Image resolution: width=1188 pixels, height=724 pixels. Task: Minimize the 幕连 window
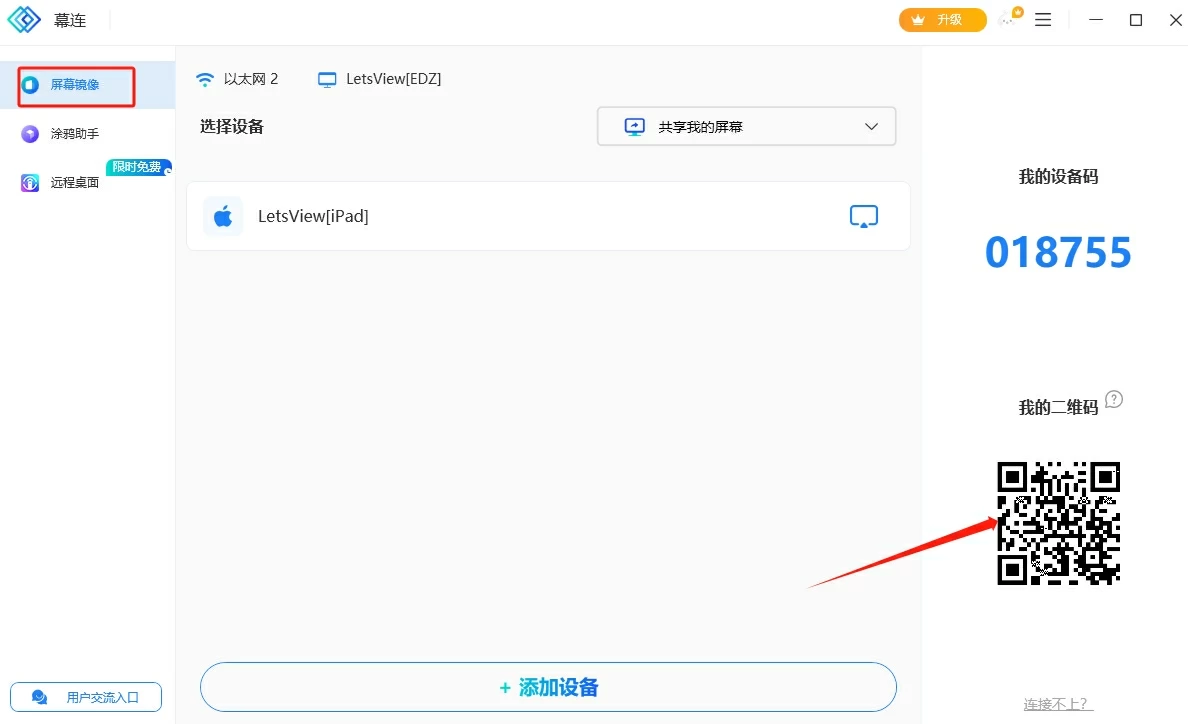pos(1096,20)
